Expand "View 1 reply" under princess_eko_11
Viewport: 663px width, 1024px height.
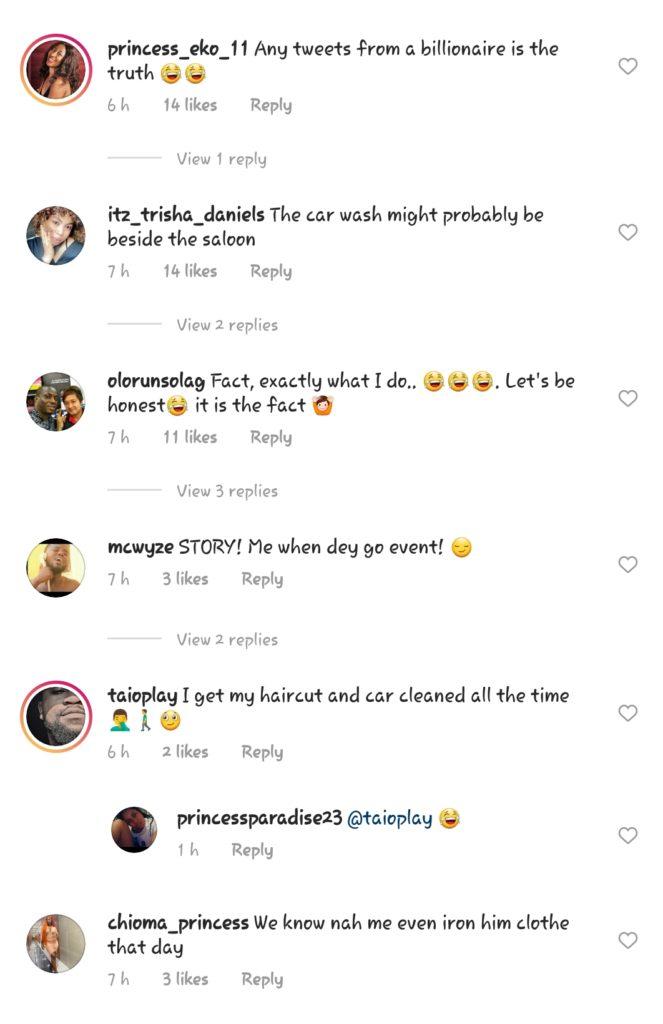point(221,159)
